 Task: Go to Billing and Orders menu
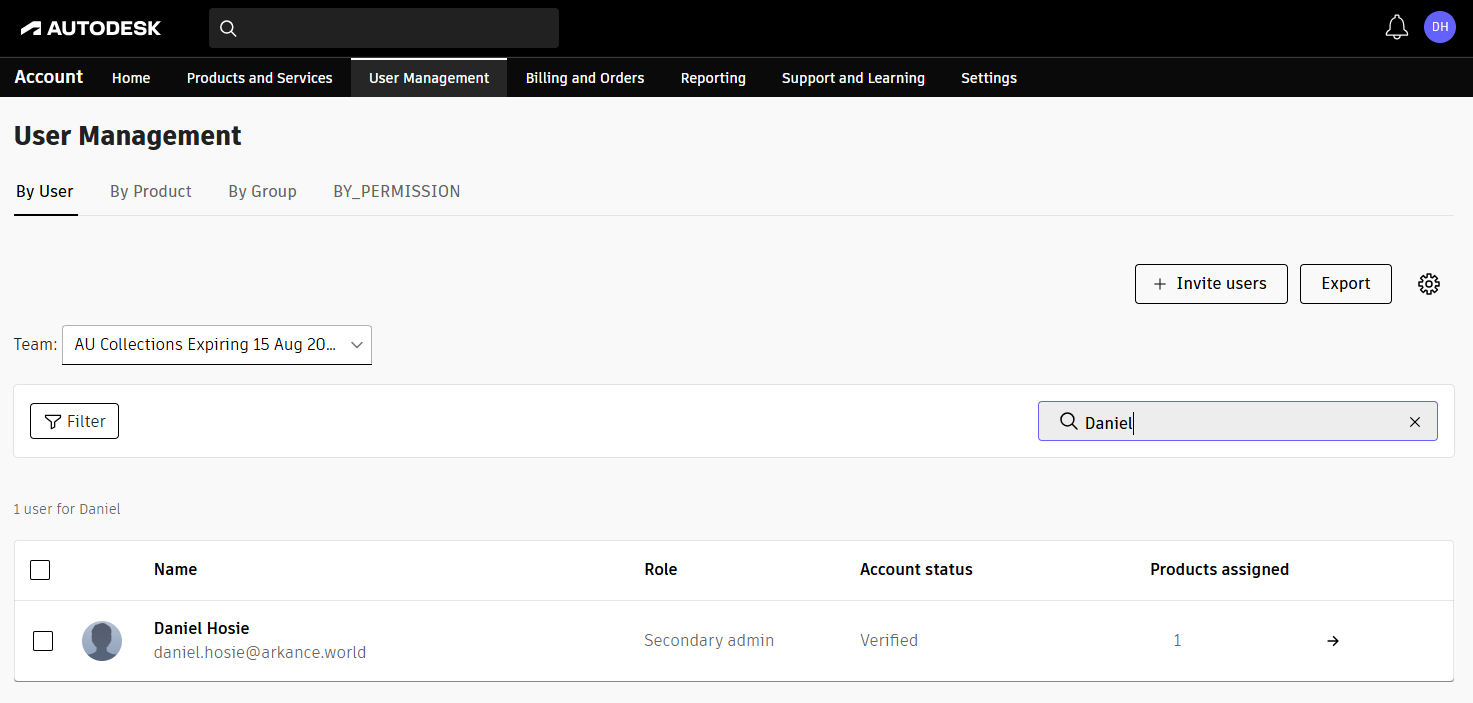584,78
